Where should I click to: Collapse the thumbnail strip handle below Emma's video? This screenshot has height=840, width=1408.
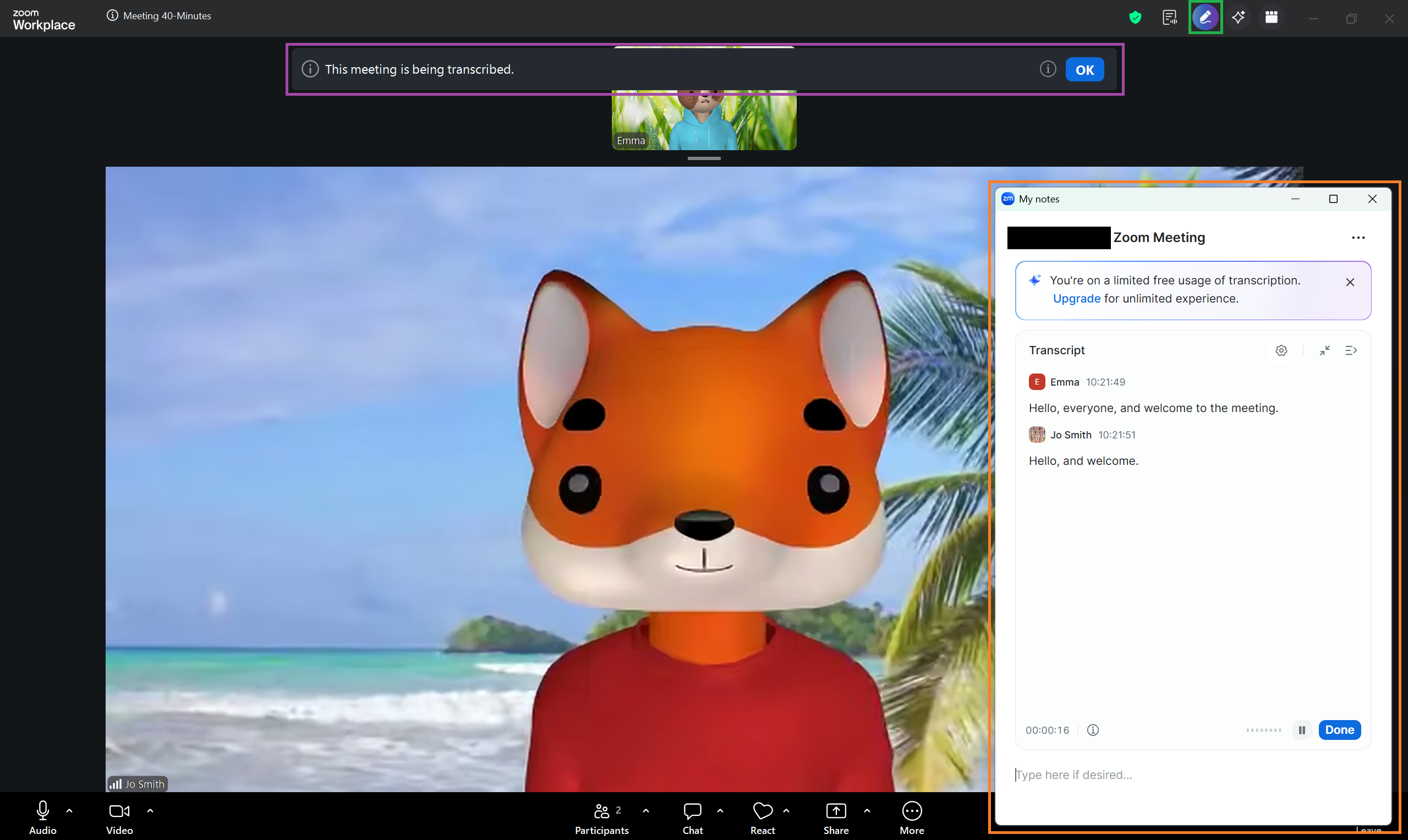704,158
